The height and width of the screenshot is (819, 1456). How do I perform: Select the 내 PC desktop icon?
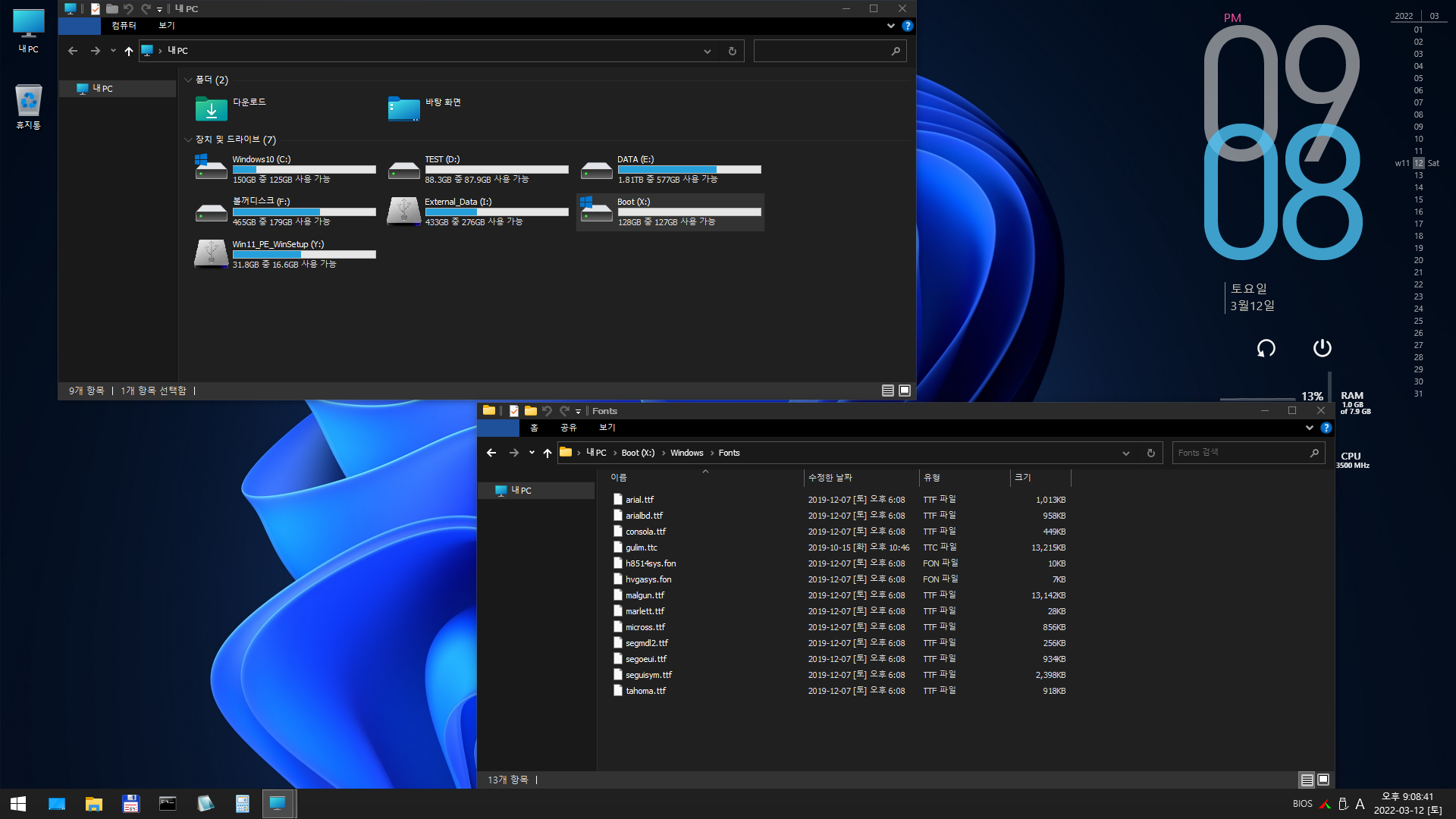coord(28,31)
